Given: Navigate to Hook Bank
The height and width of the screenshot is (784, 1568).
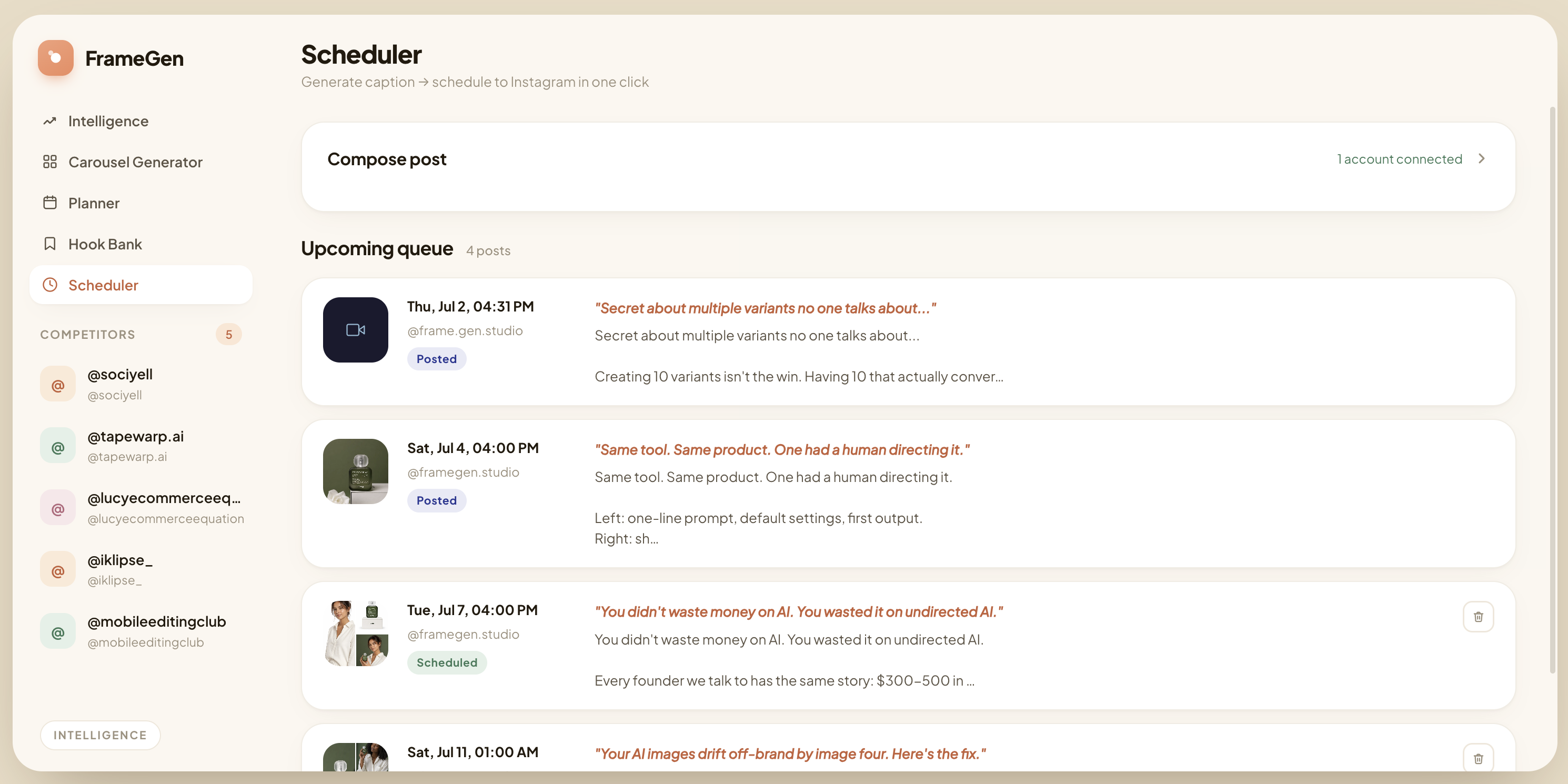Looking at the screenshot, I should (x=140, y=244).
